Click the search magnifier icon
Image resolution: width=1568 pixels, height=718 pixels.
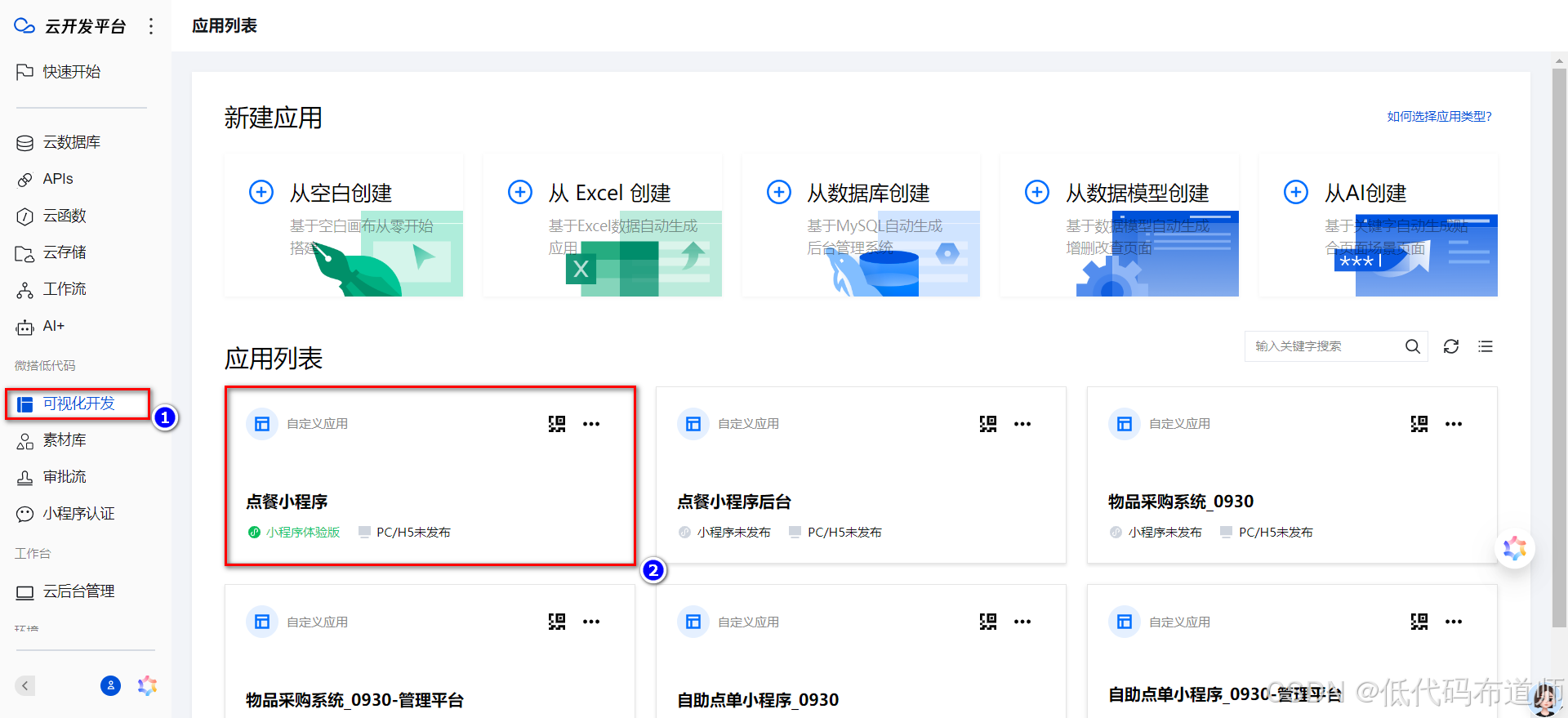pos(1413,346)
